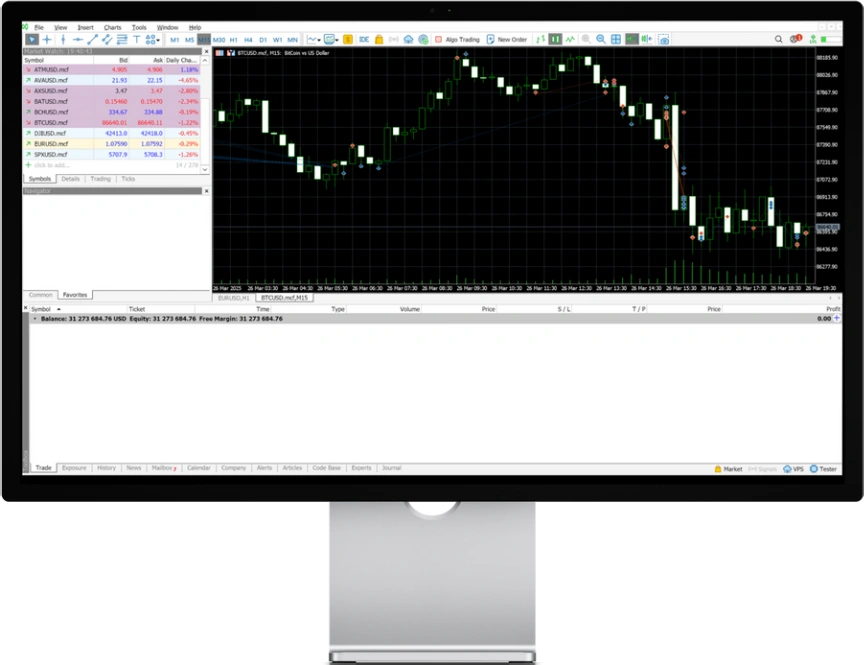Click the search magnifier in toolbar
Viewport: 864px width, 665px height.
pos(779,39)
